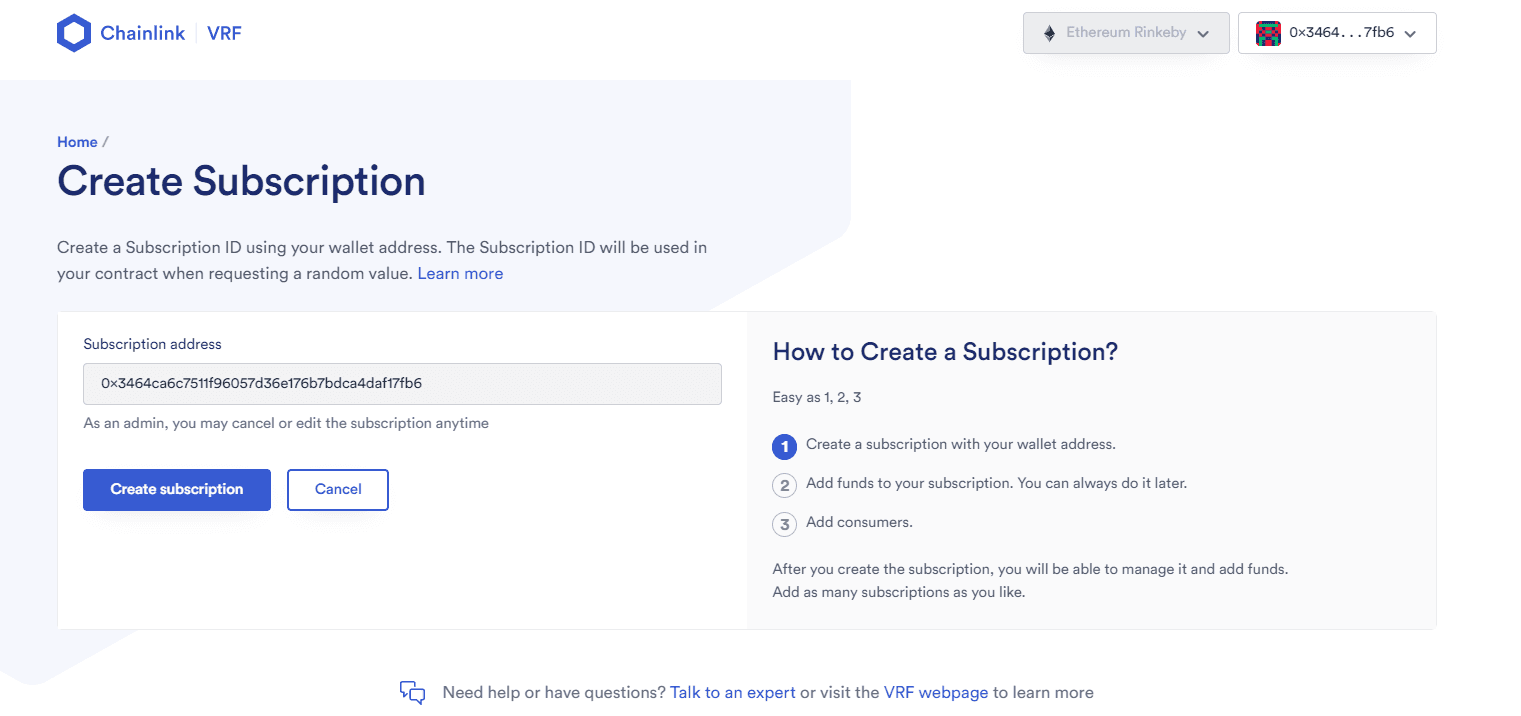Click the Create subscription button

tap(177, 490)
